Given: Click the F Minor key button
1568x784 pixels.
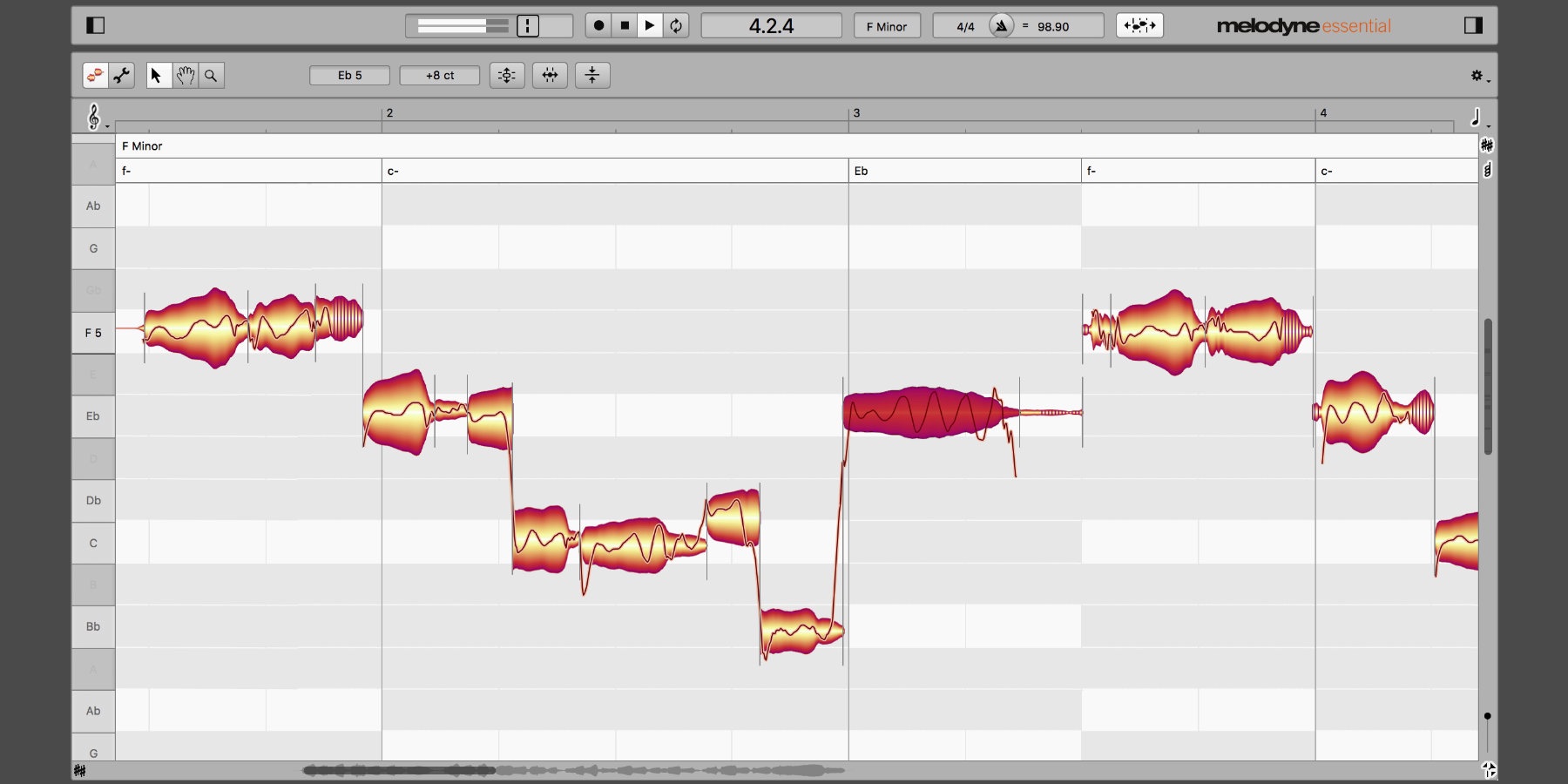Looking at the screenshot, I should (886, 26).
